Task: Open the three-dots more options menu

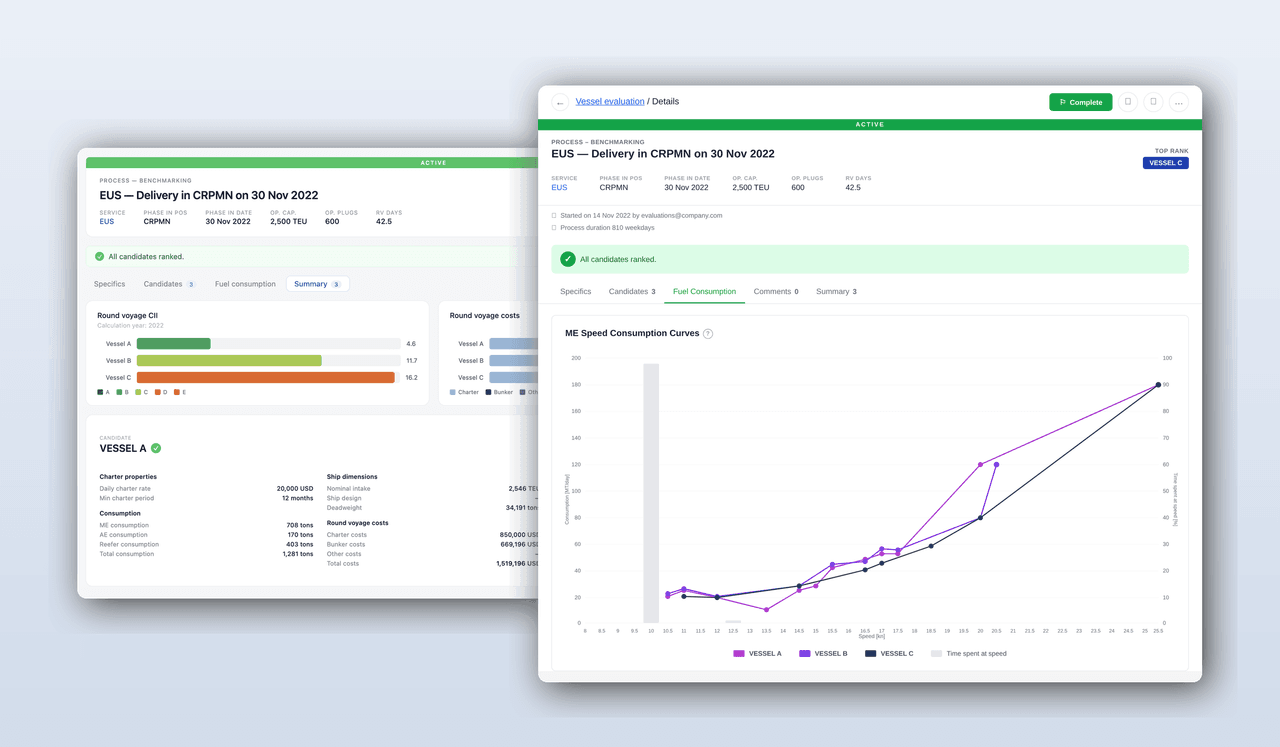Action: click(1179, 102)
